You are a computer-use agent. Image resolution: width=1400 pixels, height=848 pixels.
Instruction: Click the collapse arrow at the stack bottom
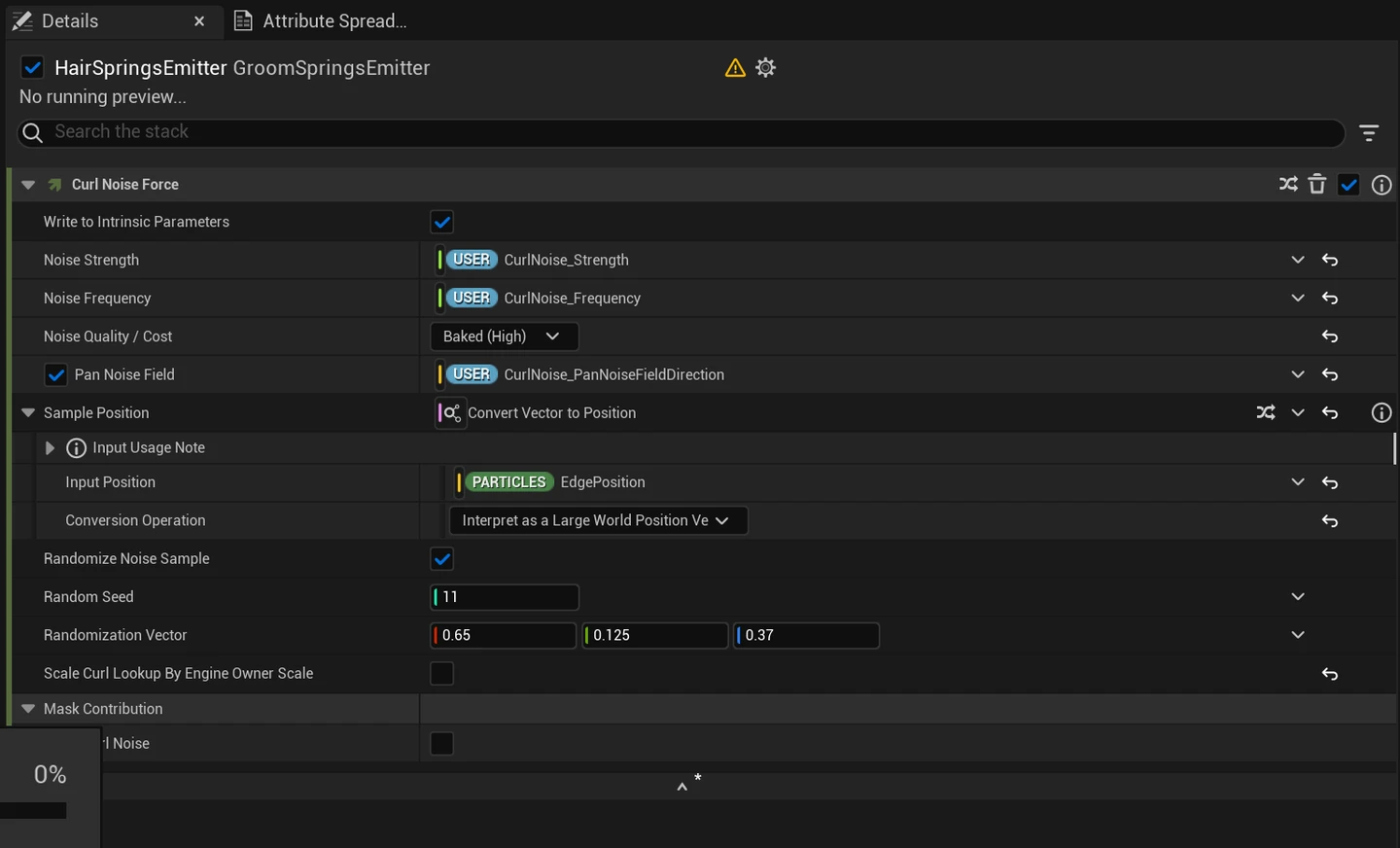tap(682, 786)
